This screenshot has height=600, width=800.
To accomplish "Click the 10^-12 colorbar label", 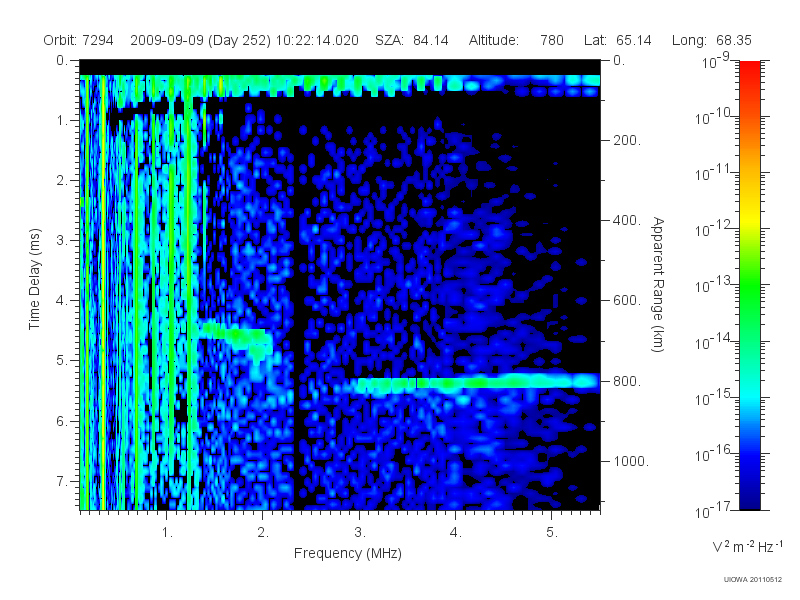I will [712, 229].
